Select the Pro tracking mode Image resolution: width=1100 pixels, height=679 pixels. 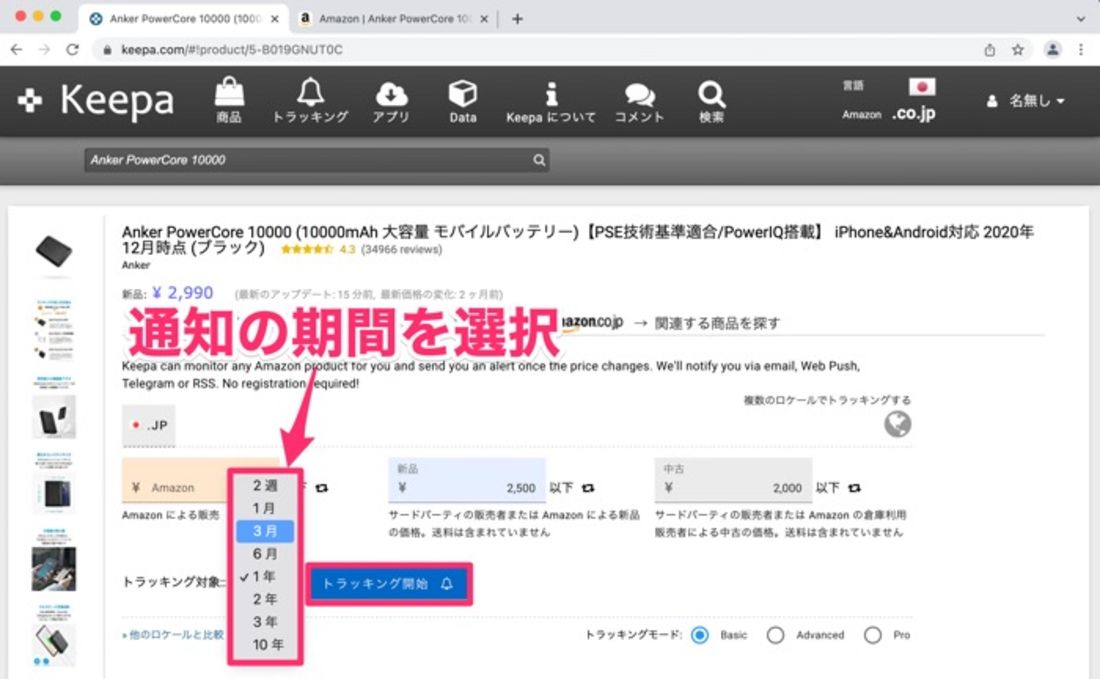pyautogui.click(x=873, y=635)
